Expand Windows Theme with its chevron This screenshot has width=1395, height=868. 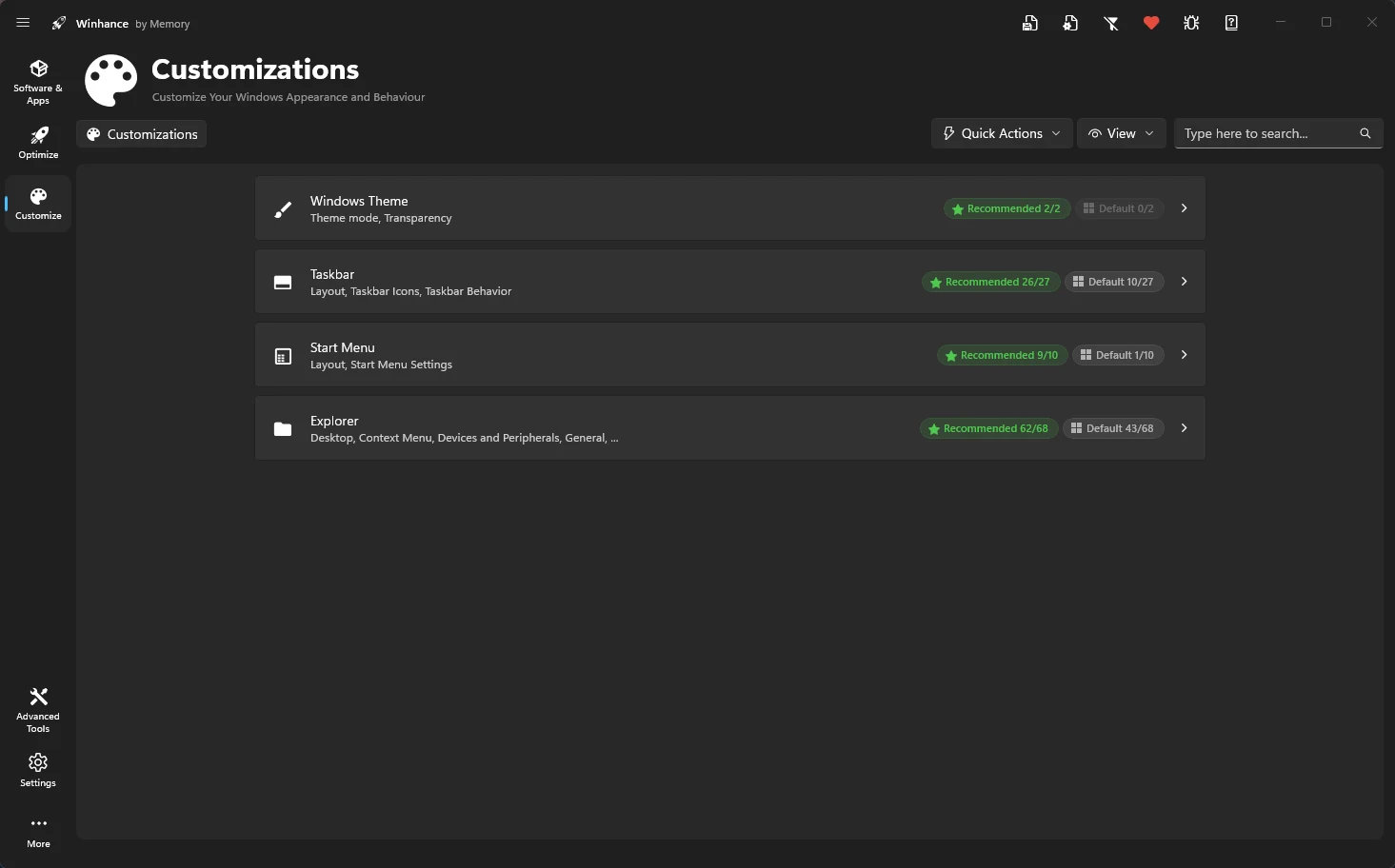[x=1184, y=208]
